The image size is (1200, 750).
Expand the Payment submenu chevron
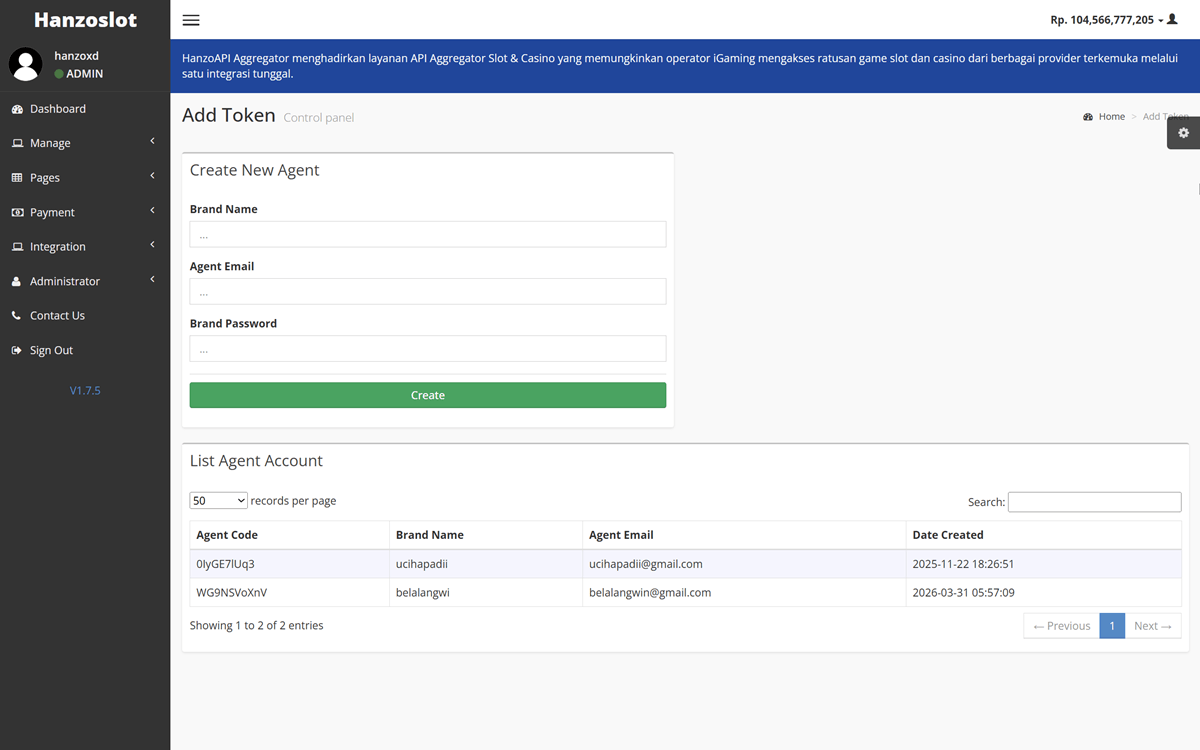click(x=152, y=211)
